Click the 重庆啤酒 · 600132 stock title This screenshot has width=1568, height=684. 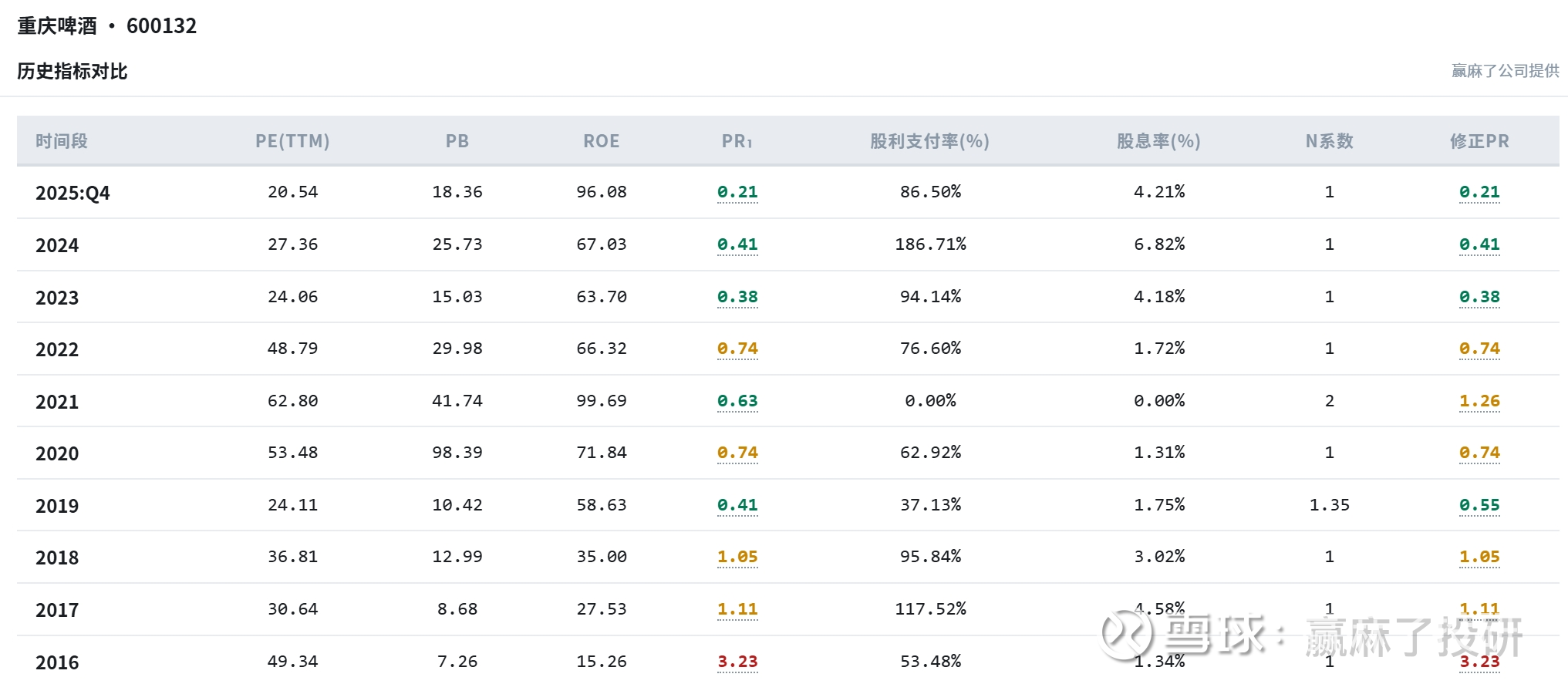(107, 26)
